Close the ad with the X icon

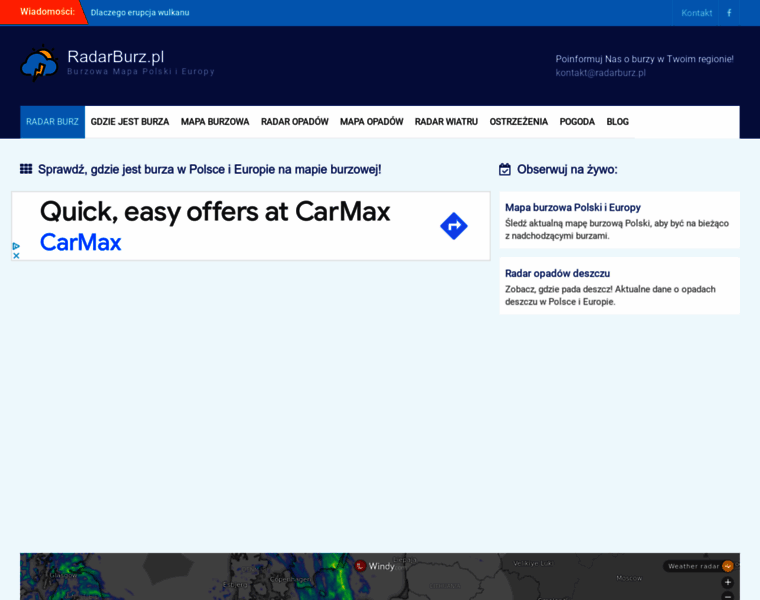pos(16,255)
